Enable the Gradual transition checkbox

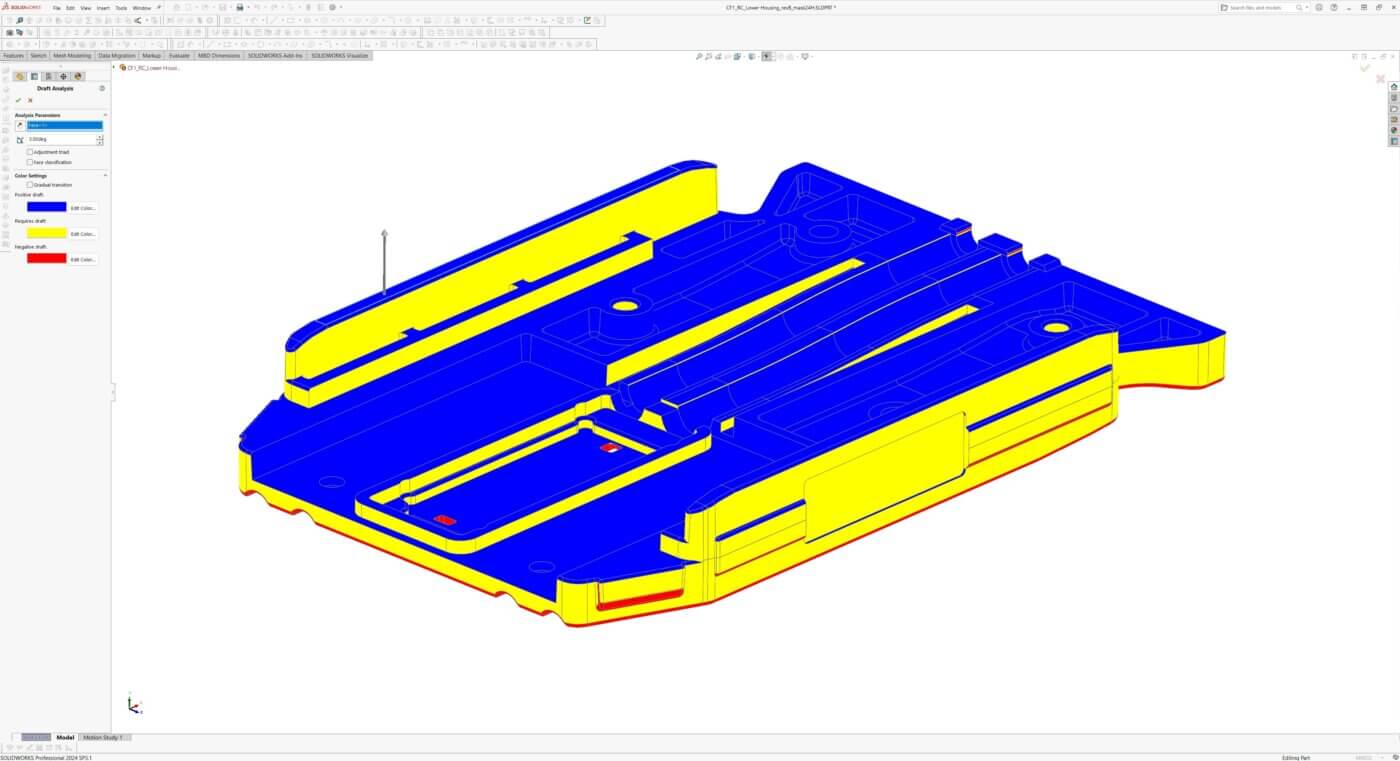30,185
